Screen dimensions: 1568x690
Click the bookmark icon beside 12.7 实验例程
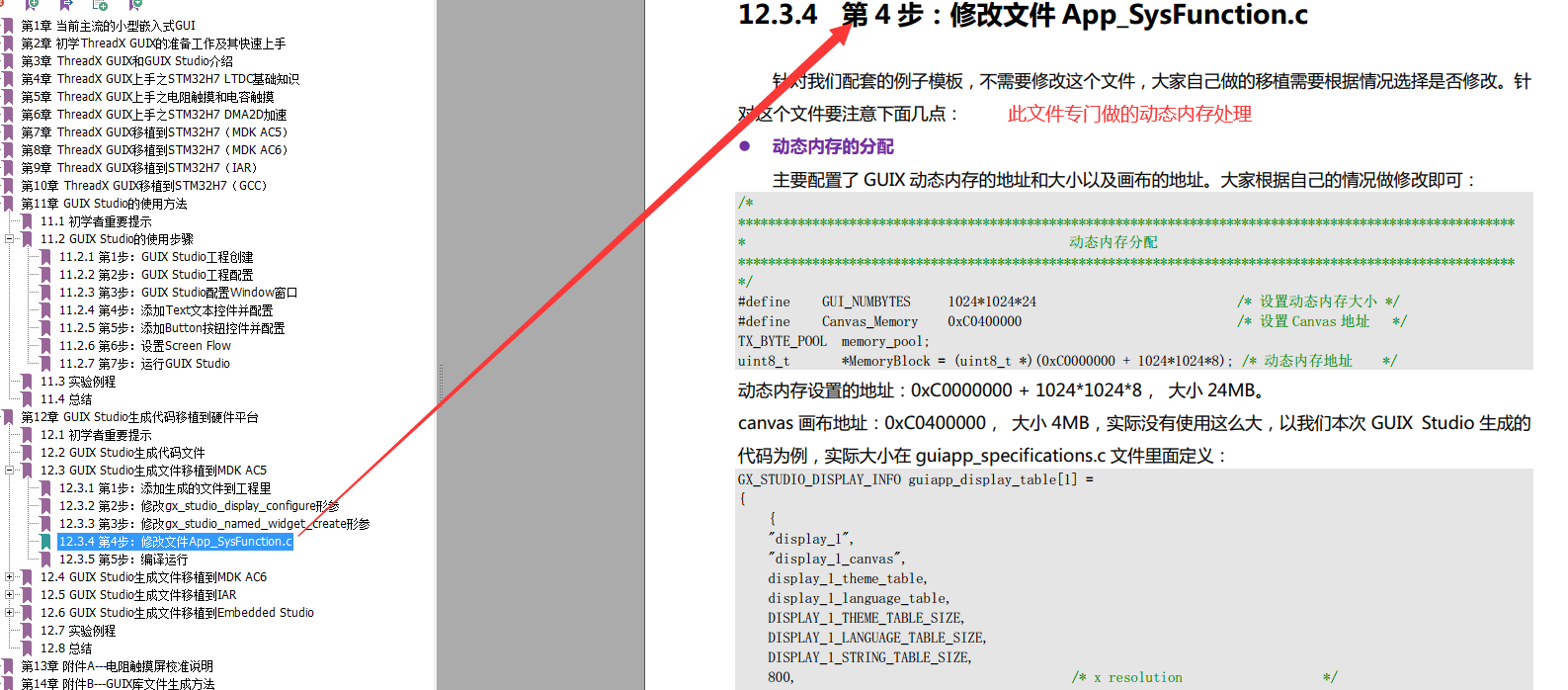27,631
